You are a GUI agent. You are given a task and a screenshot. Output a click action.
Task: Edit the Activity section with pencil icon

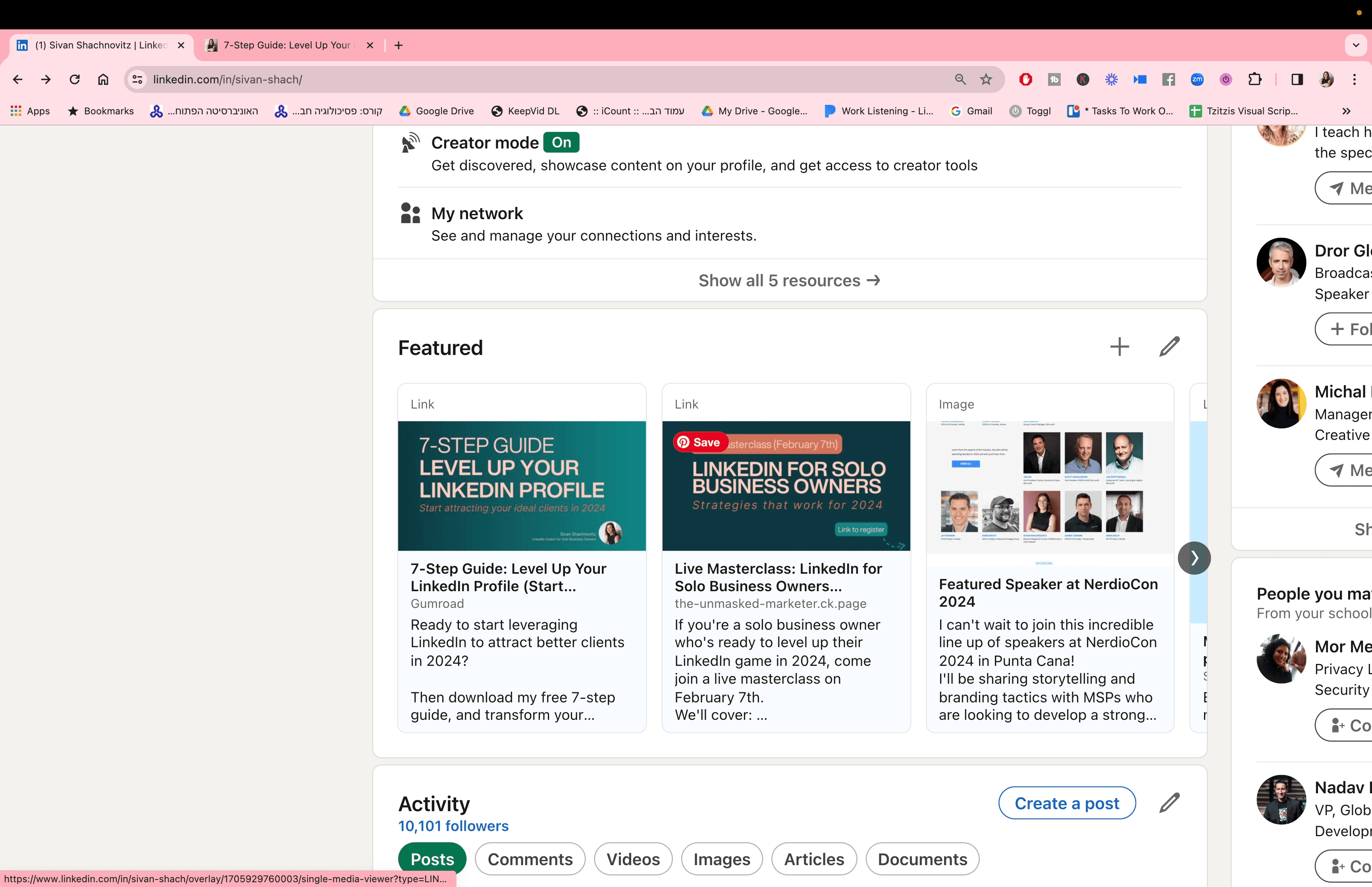(x=1170, y=803)
